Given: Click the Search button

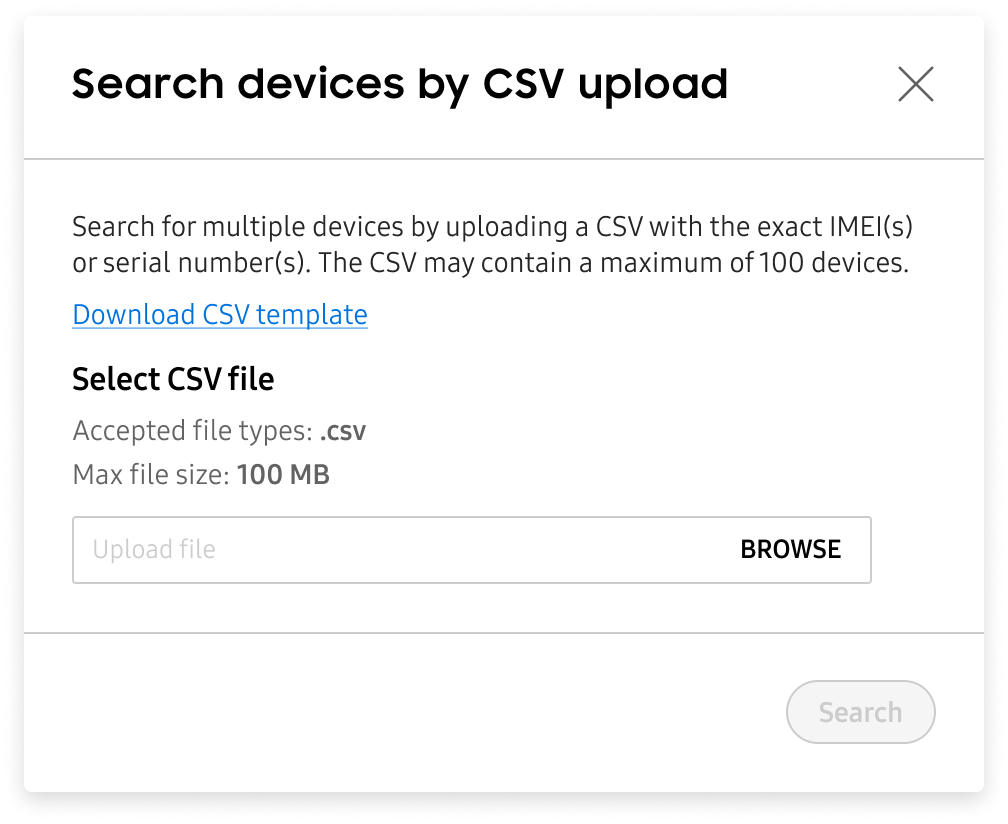Looking at the screenshot, I should (860, 712).
